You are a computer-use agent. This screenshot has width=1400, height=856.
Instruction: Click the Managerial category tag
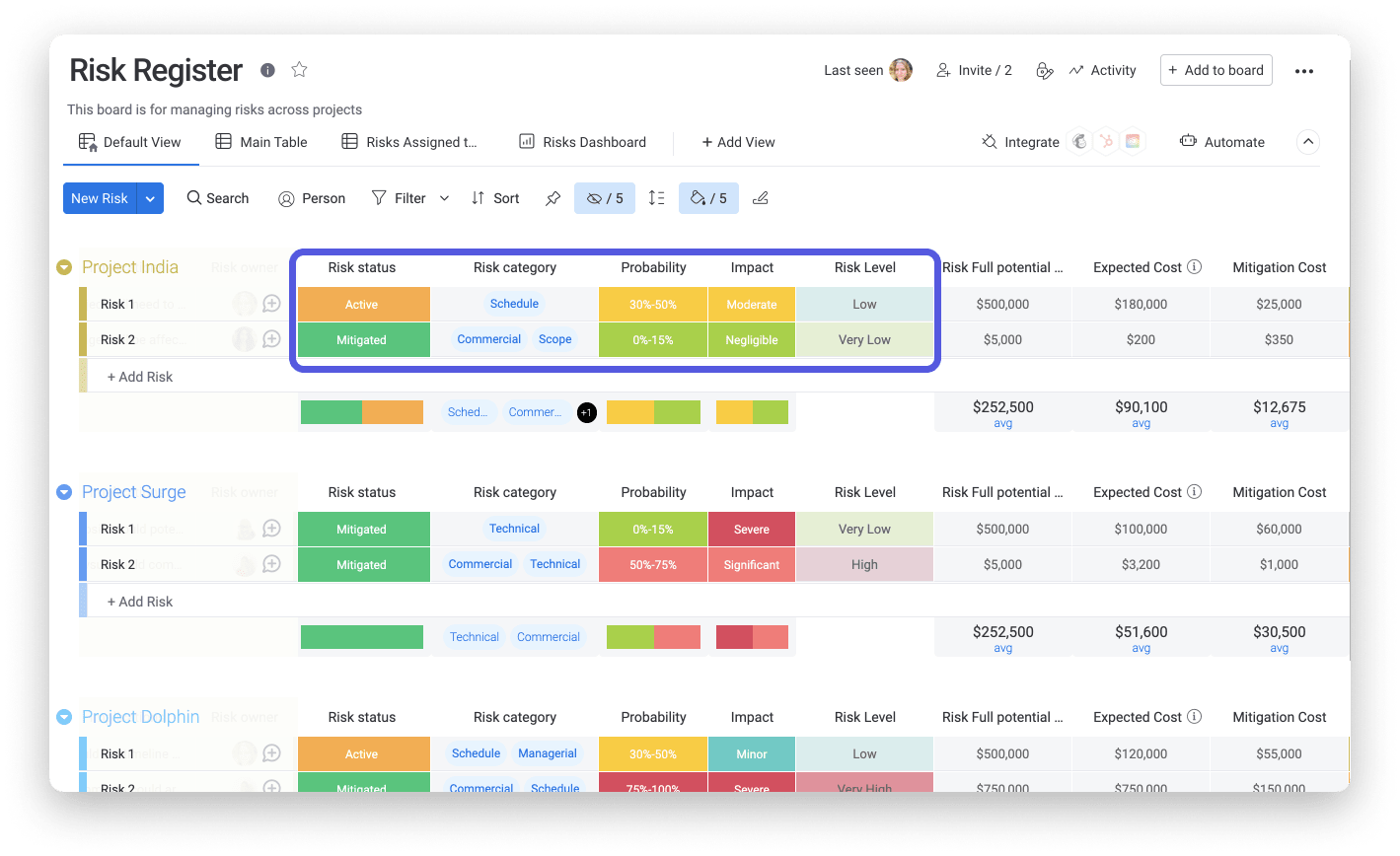point(548,753)
